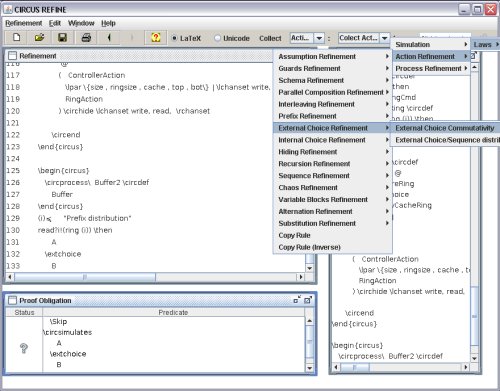Open Chaos Refinement submenu
500x391 pixels.
(x=333, y=188)
